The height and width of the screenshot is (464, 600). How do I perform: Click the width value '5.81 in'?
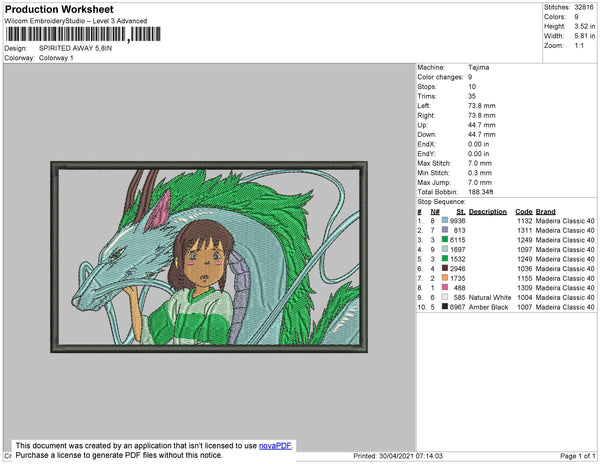click(584, 36)
